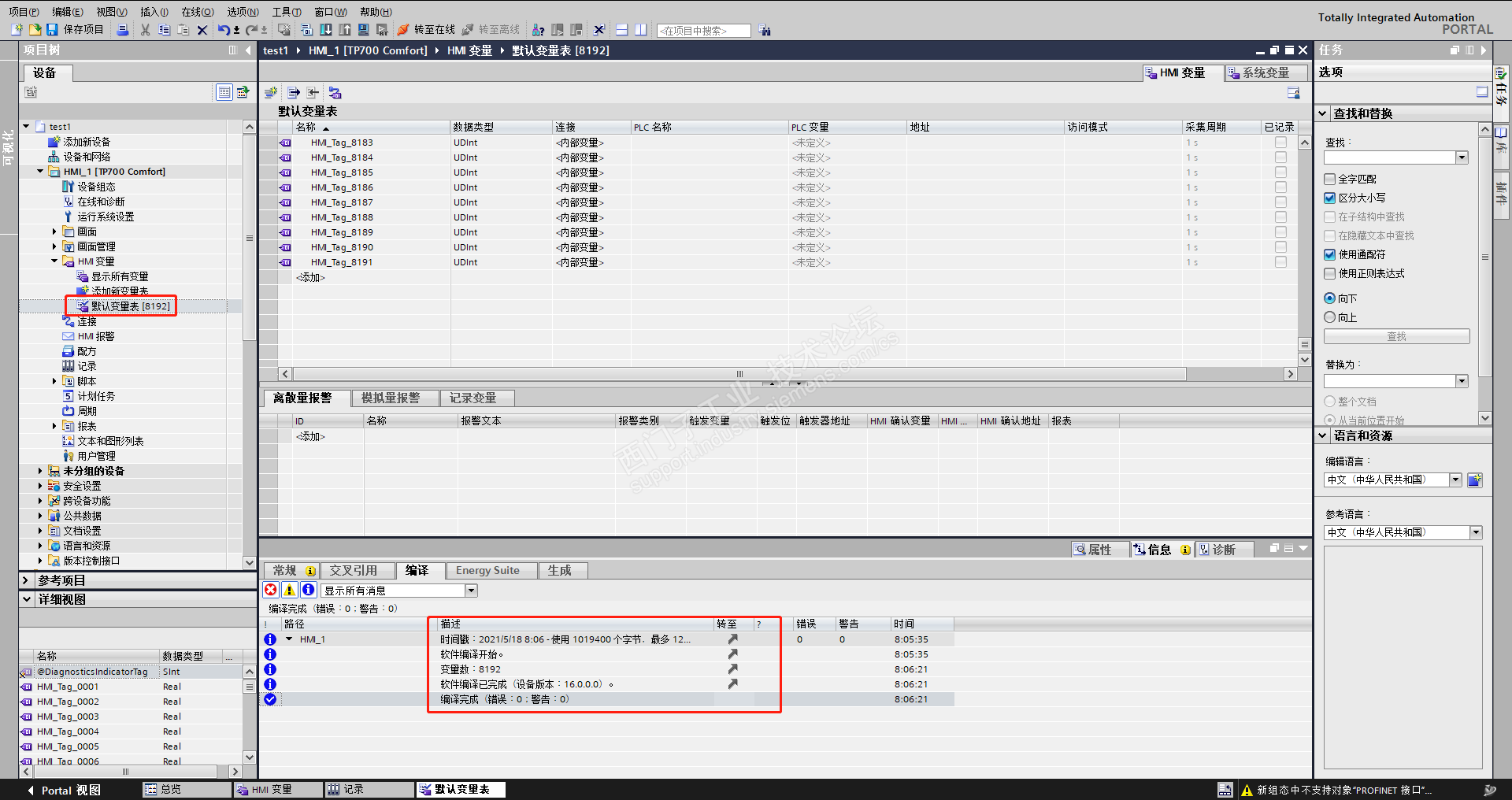
Task: Uncheck the 使用通配符 checkbox
Action: [1330, 254]
